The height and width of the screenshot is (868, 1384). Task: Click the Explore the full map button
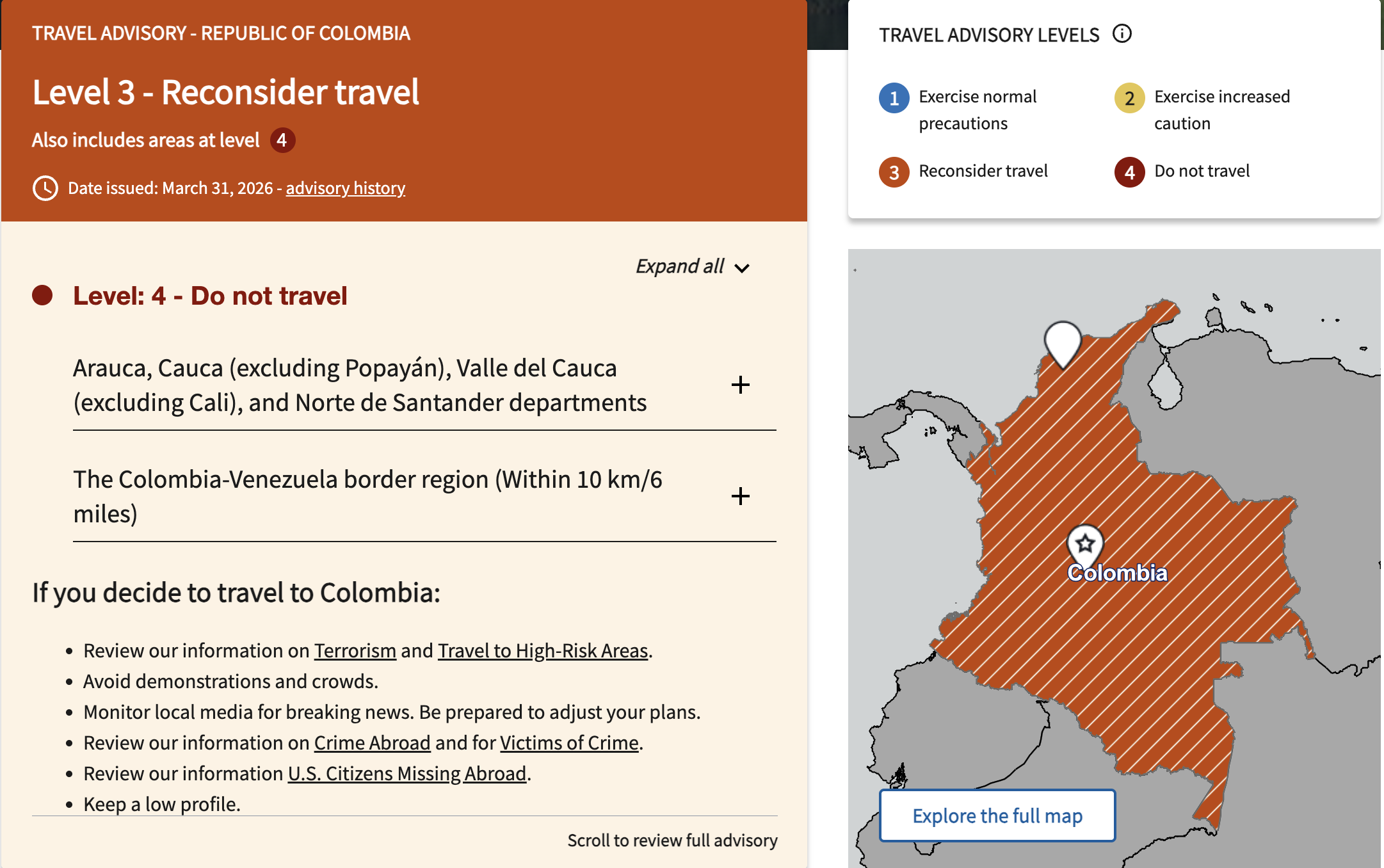tap(997, 816)
